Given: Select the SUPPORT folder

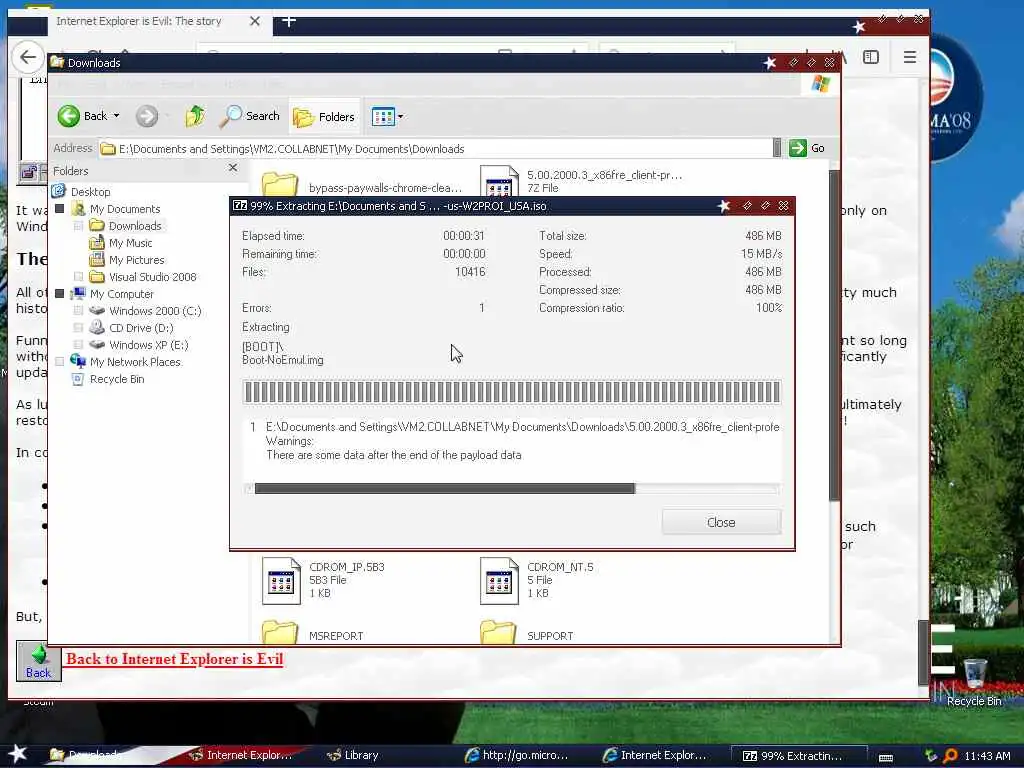Looking at the screenshot, I should pos(527,633).
